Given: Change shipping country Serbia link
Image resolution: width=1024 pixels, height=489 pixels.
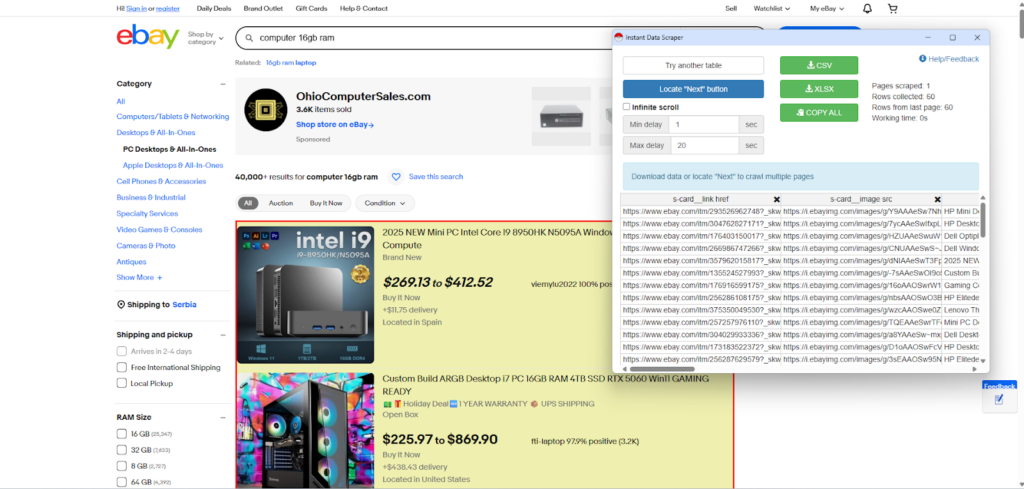Looking at the screenshot, I should pos(184,305).
